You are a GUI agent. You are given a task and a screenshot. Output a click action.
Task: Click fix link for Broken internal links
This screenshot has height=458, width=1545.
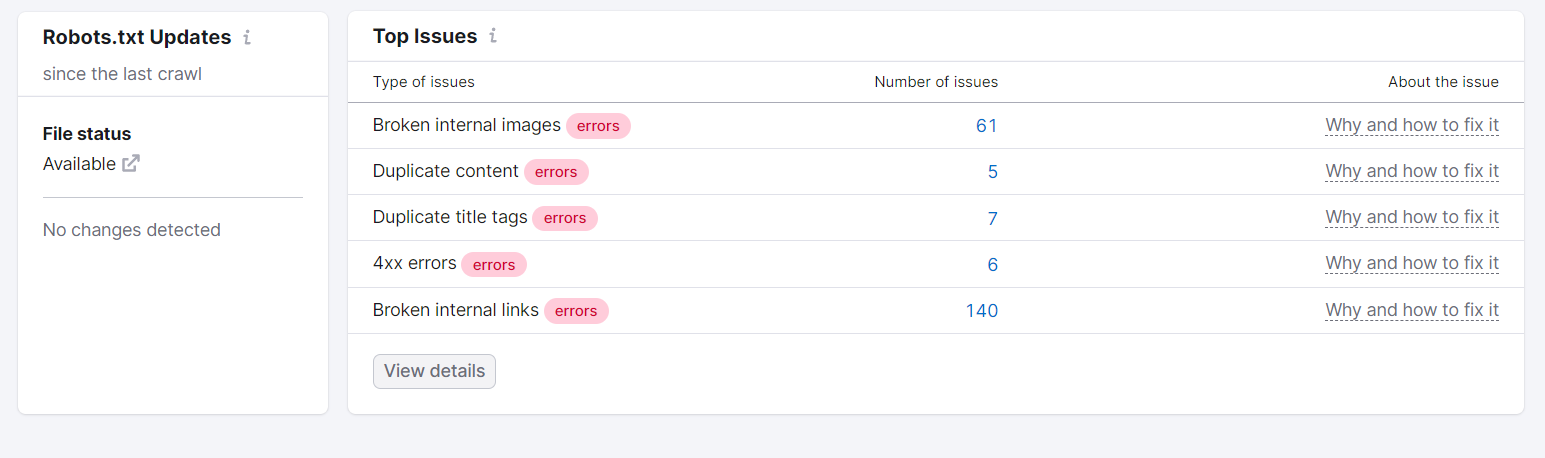click(x=1411, y=310)
